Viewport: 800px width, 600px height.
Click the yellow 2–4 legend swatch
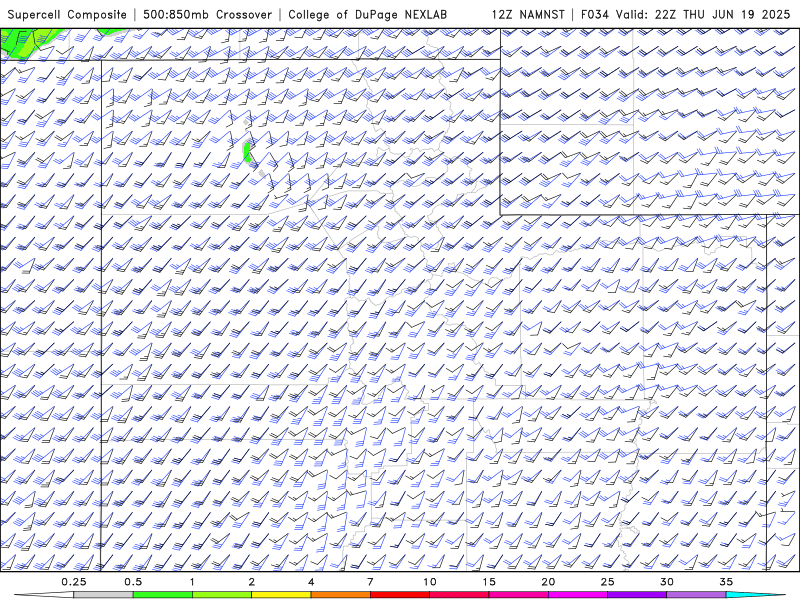281,595
